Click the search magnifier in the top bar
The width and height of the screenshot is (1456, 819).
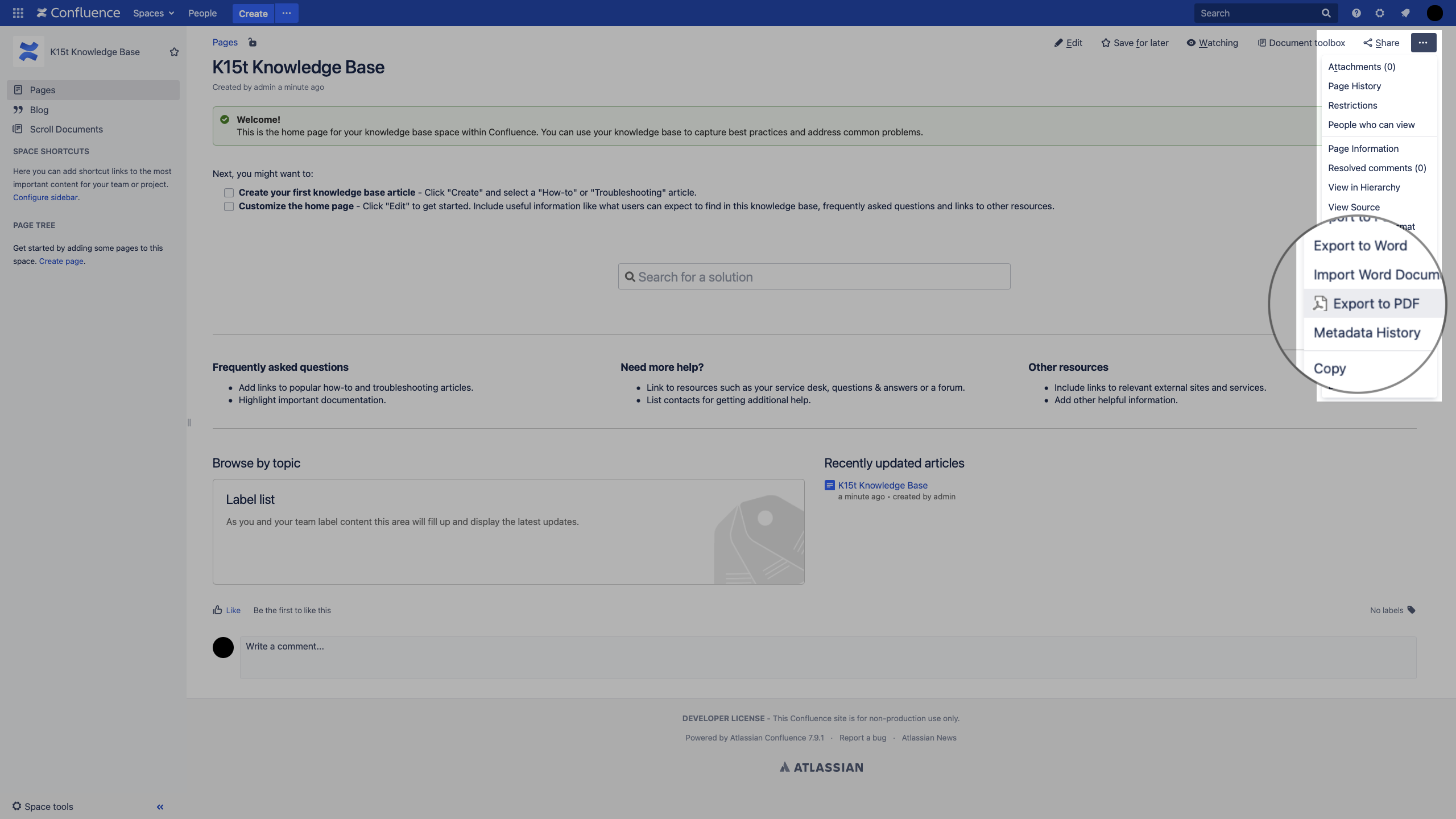1325,13
